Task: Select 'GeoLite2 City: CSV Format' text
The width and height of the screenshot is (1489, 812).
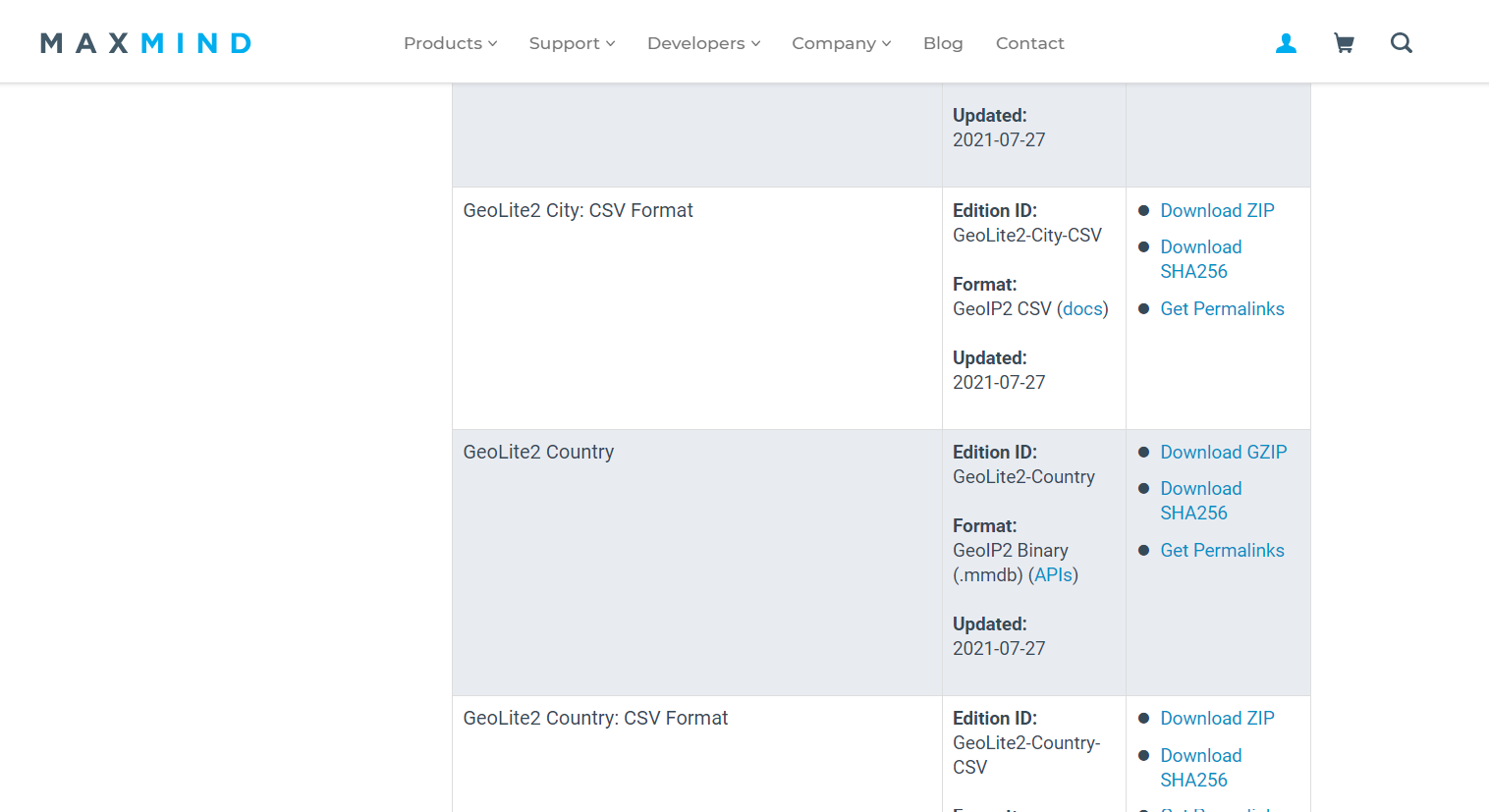Action: (x=578, y=210)
